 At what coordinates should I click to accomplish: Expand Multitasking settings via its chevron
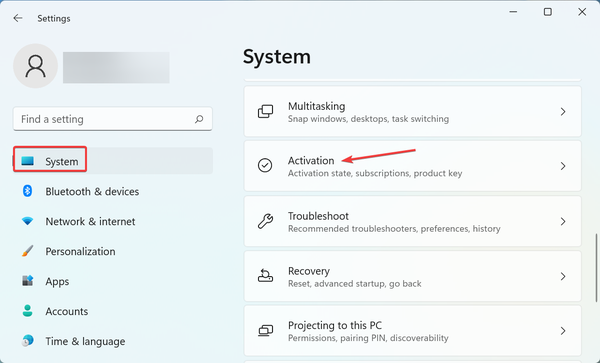pos(563,112)
